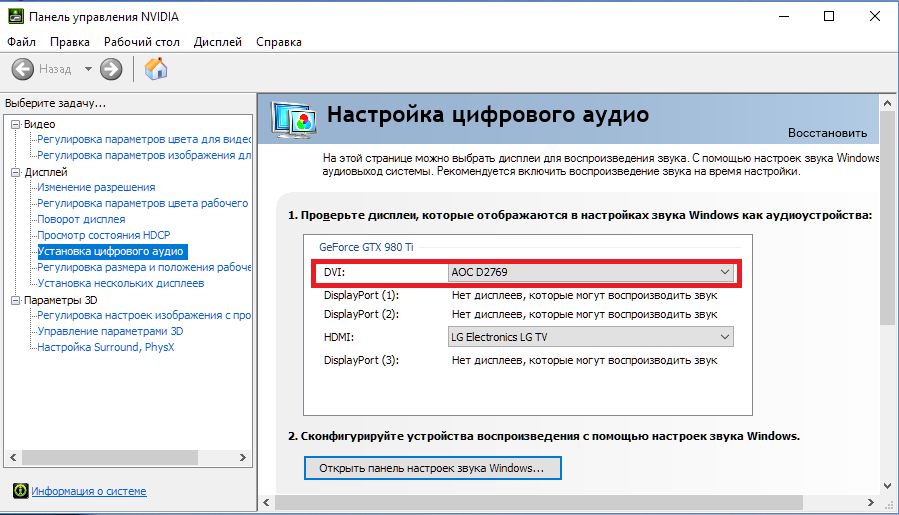The height and width of the screenshot is (515, 899).
Task: Click the Параметры 3D category label
Action: point(61,300)
